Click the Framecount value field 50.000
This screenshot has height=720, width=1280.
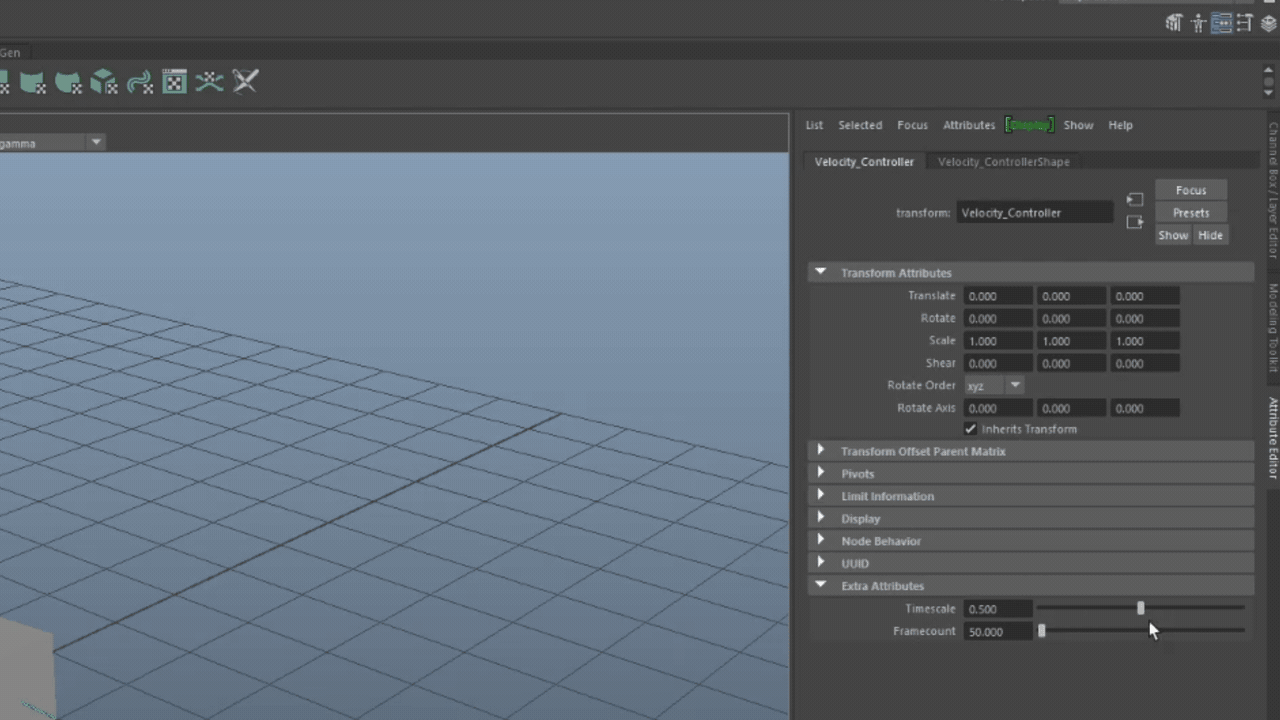coord(998,631)
